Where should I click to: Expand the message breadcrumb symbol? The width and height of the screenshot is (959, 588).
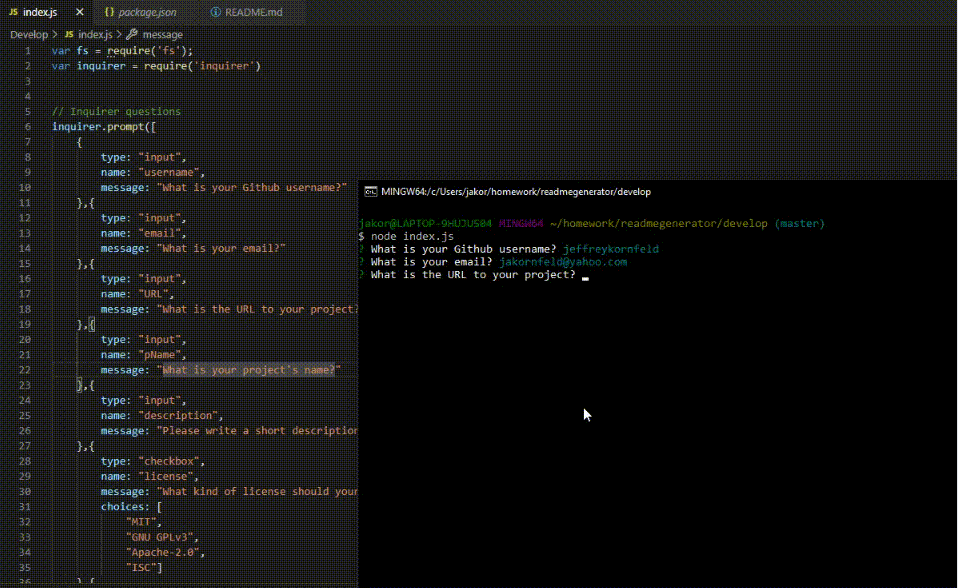(162, 34)
